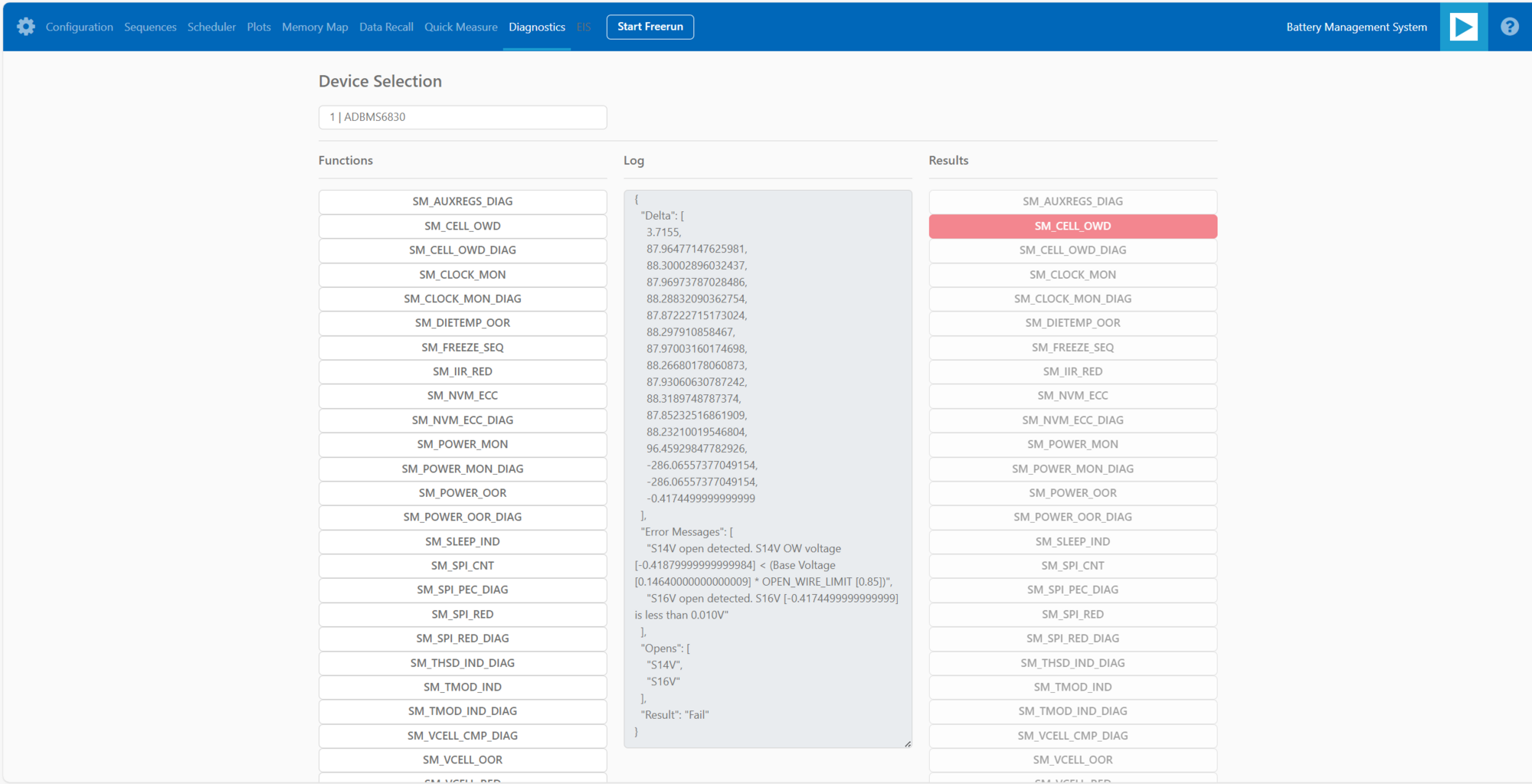This screenshot has height=784, width=1532.
Task: Open the SM_SPI_CNT result entry
Action: [1072, 565]
